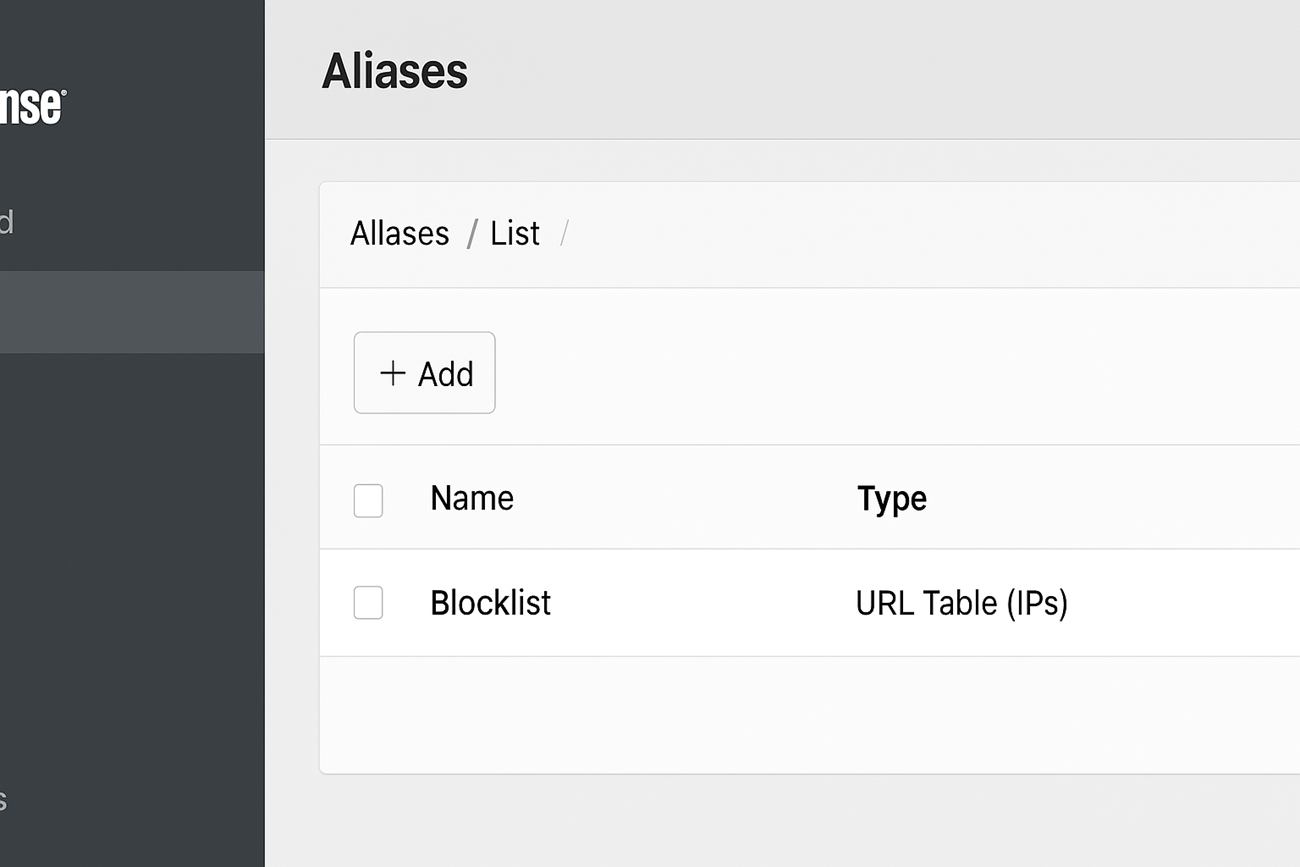Screen dimensions: 1300x867
Task: Sort the table by the Type column
Action: [891, 498]
